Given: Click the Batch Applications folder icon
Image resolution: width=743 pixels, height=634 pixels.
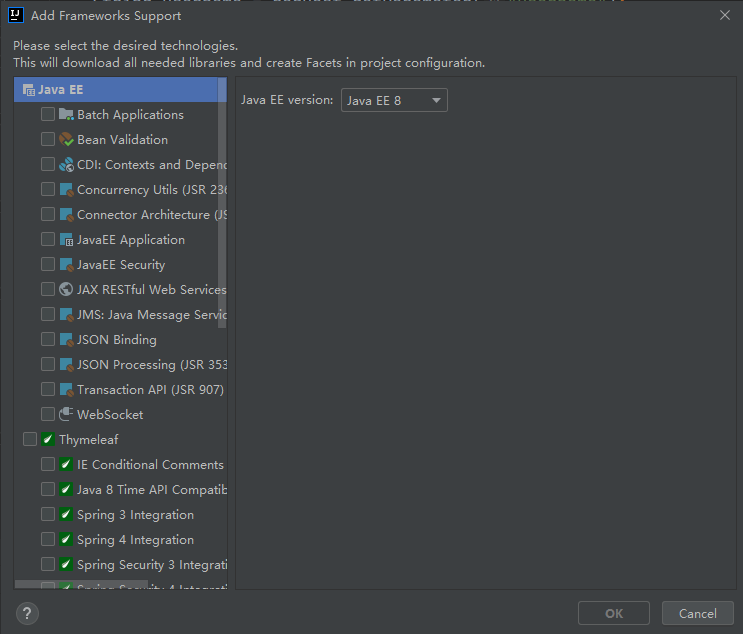Looking at the screenshot, I should (x=66, y=115).
